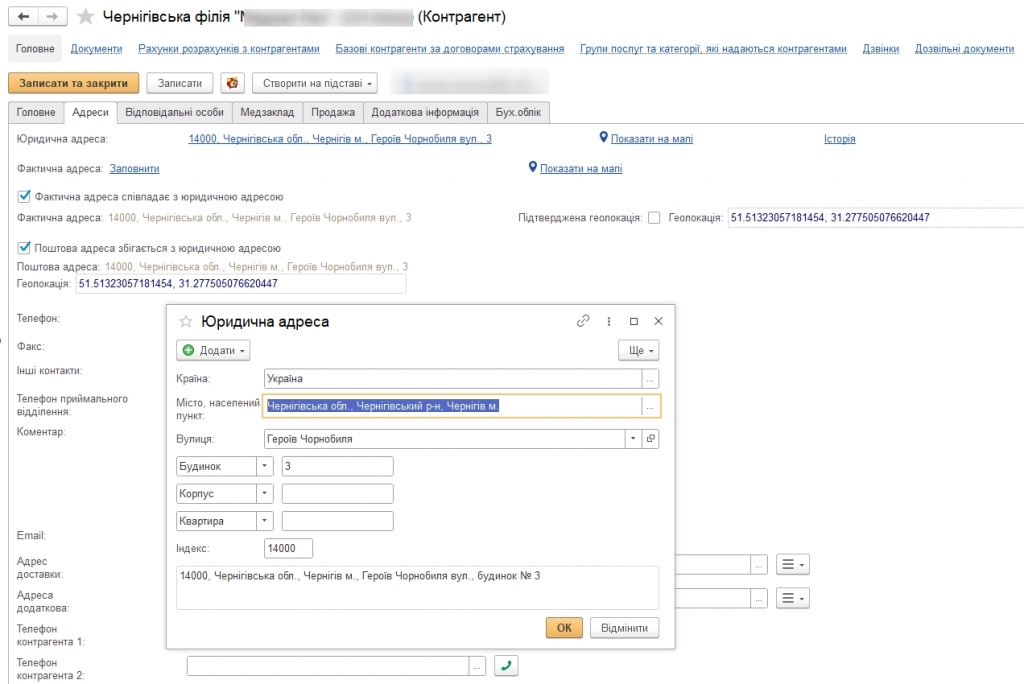Click the open-form icon beside the Вулиця field
The width and height of the screenshot is (1024, 684).
pos(650,438)
